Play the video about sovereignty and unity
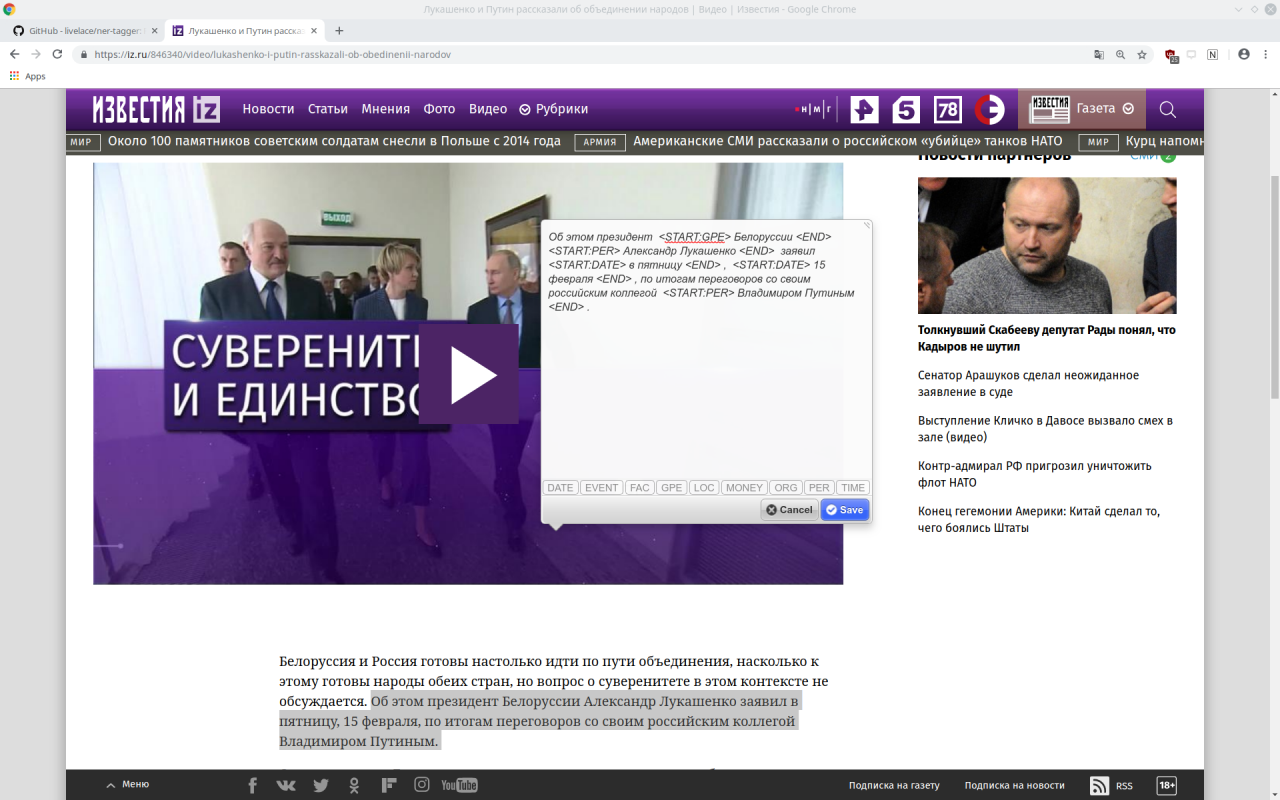1280x800 pixels. [x=468, y=375]
